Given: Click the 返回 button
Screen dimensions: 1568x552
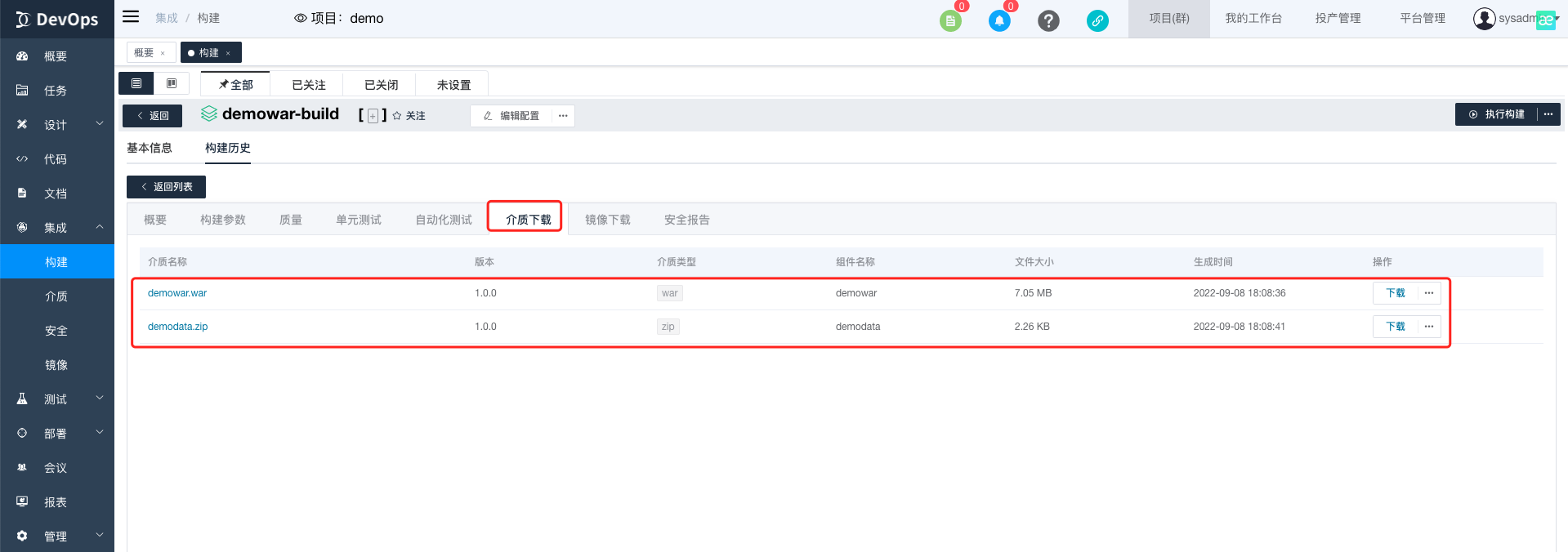Looking at the screenshot, I should pos(152,116).
